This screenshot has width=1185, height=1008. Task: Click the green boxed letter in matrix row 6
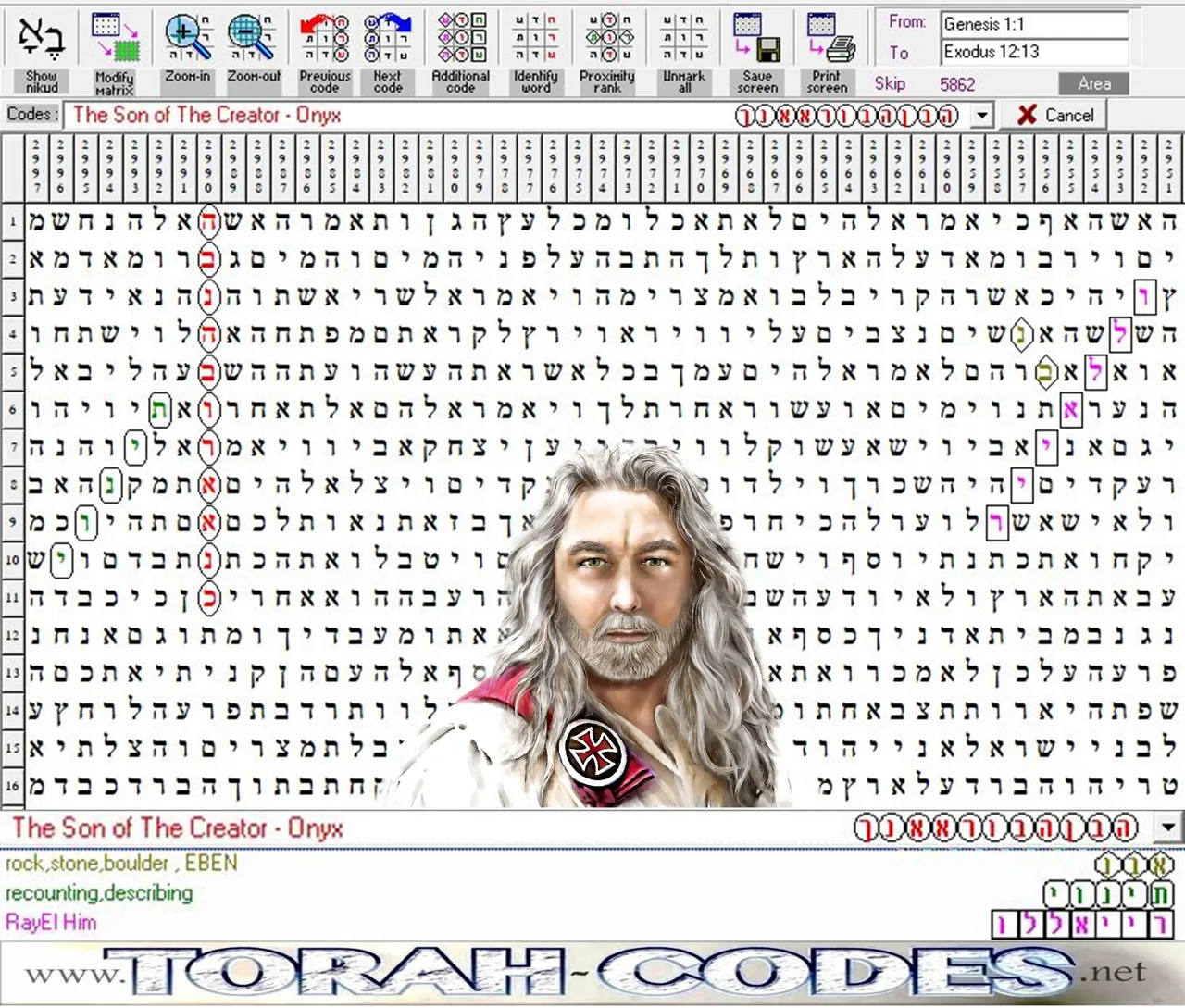tap(160, 408)
